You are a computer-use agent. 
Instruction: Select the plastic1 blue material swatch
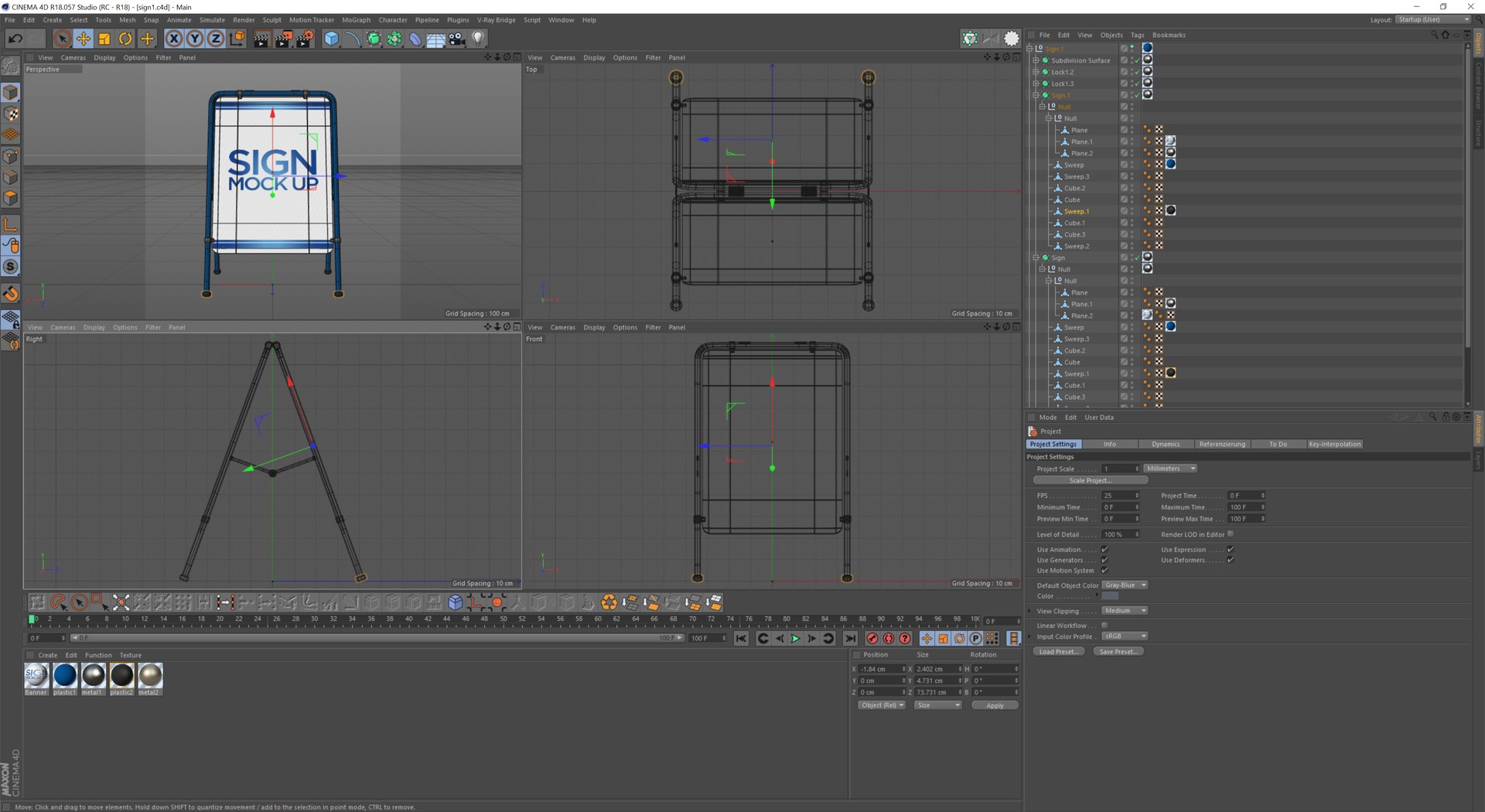65,676
